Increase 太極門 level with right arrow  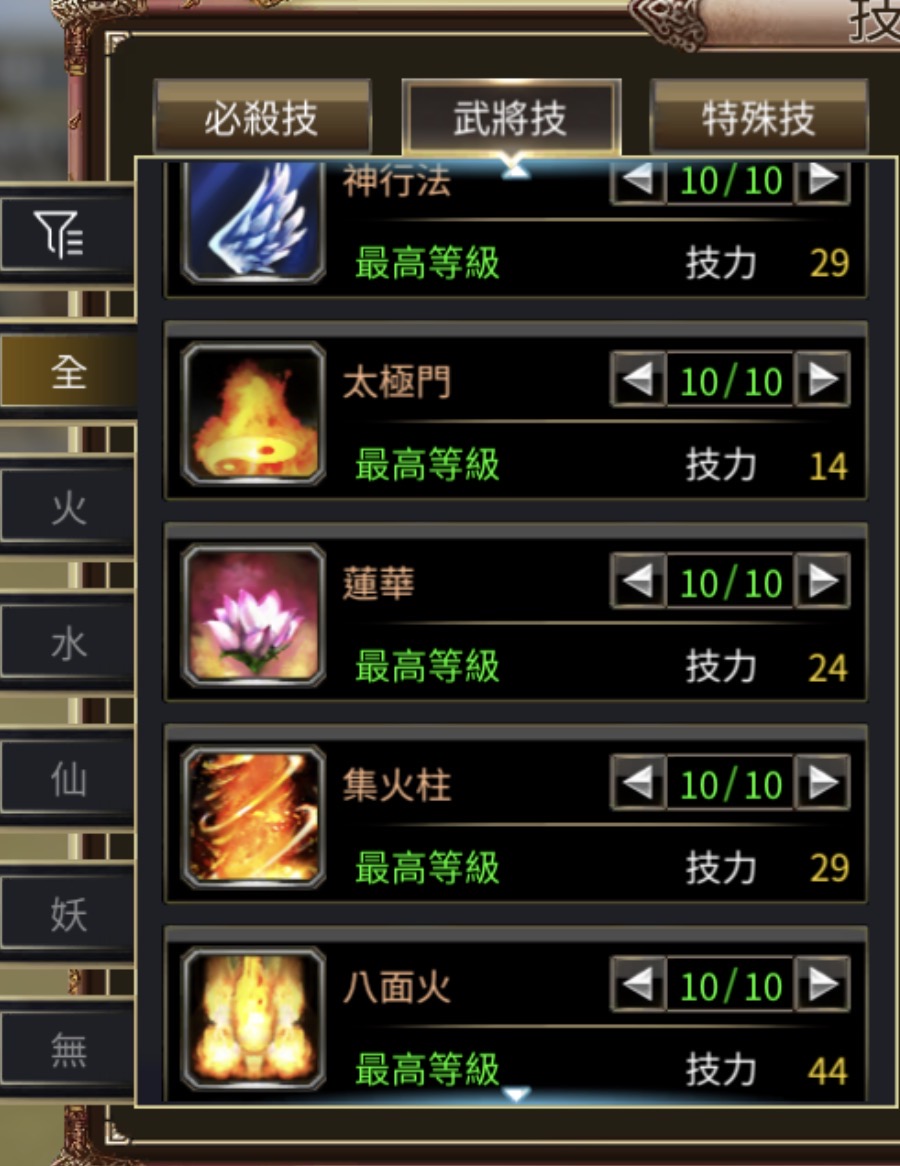tap(823, 380)
